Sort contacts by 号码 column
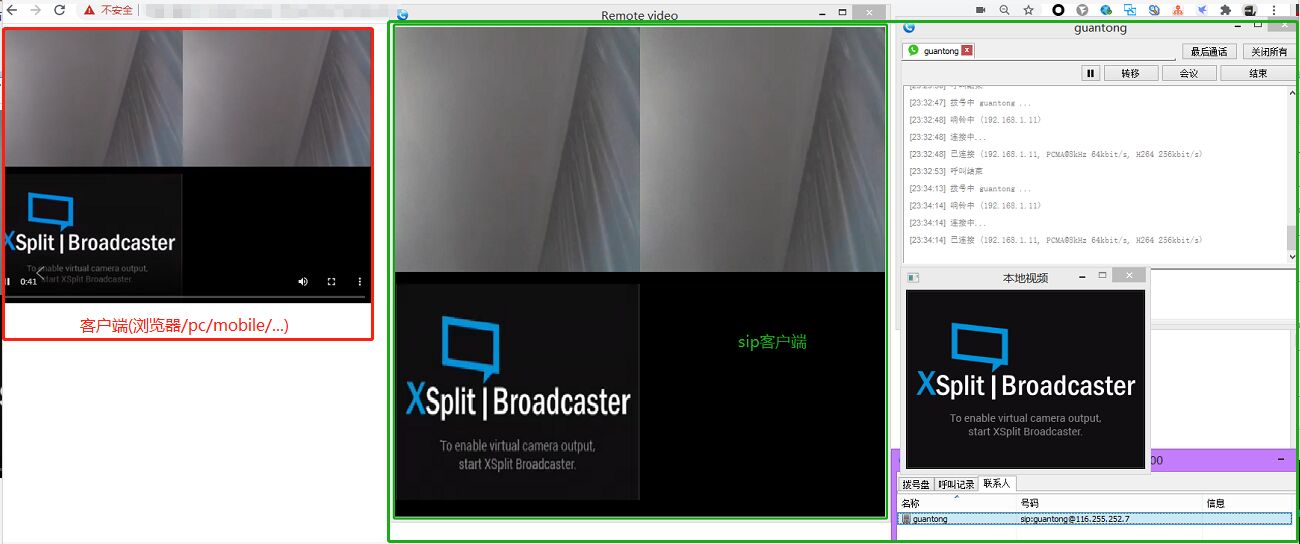 (1109, 503)
